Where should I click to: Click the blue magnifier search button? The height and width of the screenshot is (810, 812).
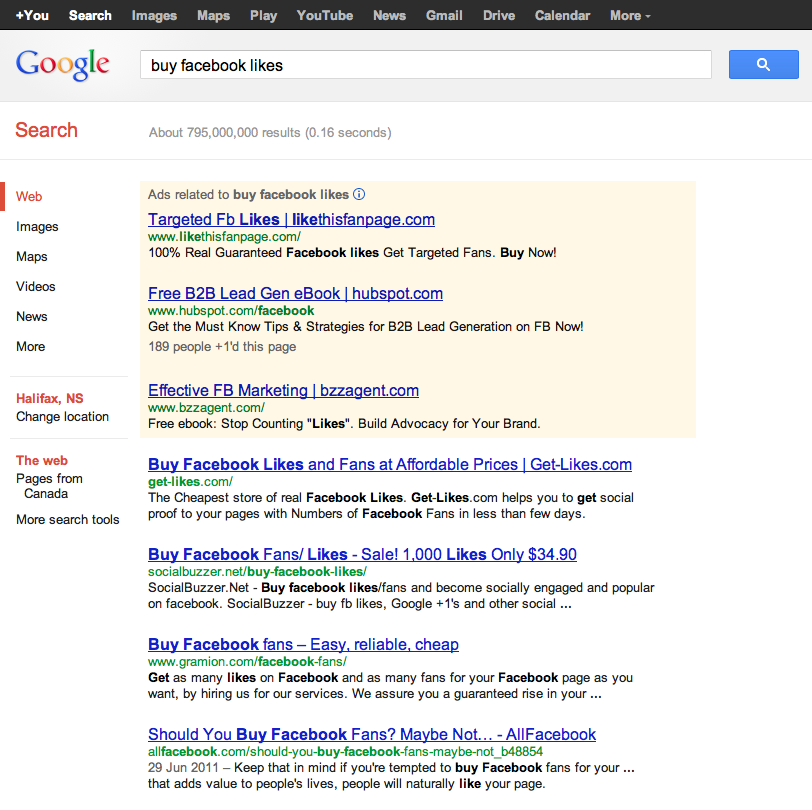click(763, 65)
